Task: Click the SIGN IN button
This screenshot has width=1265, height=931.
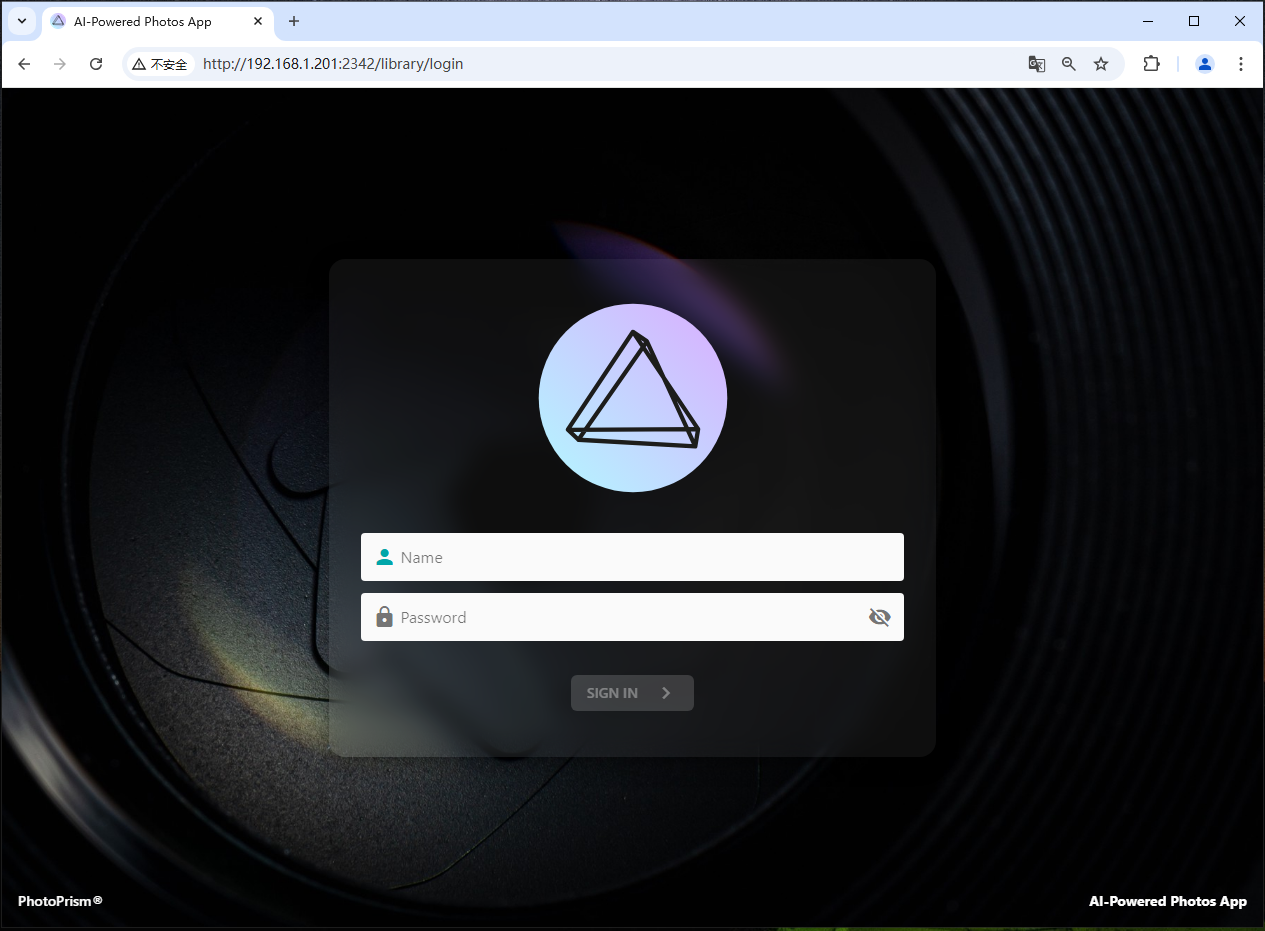Action: click(632, 693)
